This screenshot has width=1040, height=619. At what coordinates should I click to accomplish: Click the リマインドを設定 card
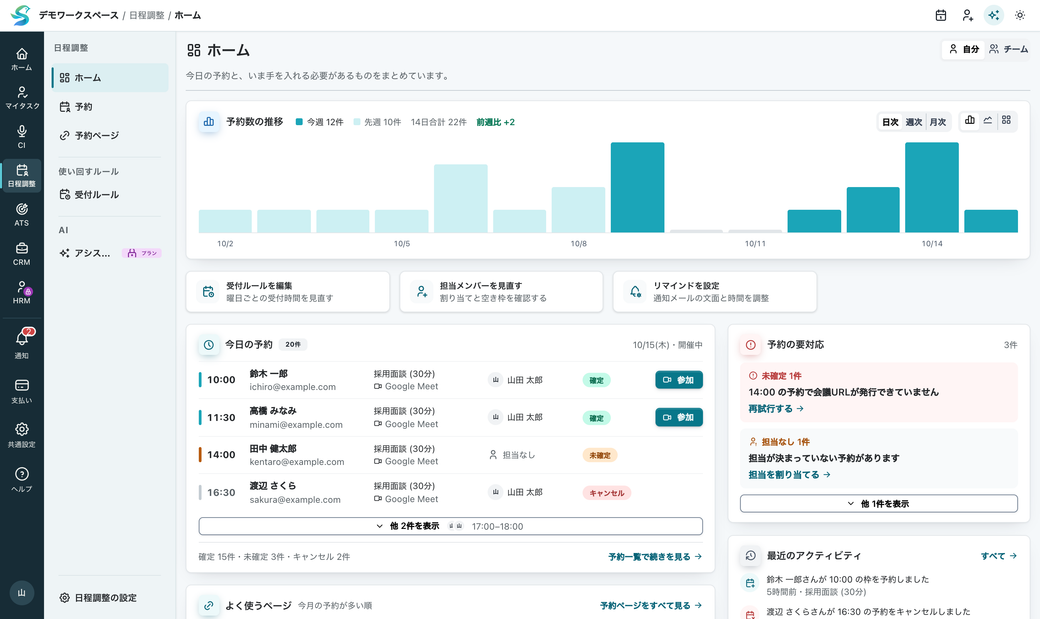click(715, 292)
